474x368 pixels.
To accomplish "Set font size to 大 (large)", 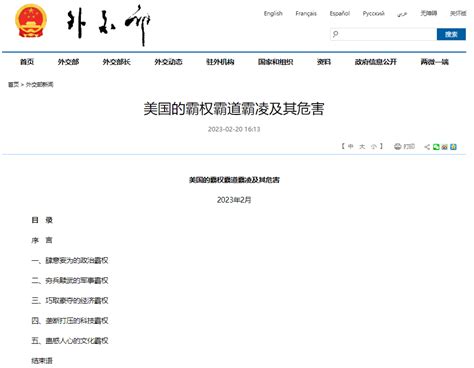I will pyautogui.click(x=362, y=146).
